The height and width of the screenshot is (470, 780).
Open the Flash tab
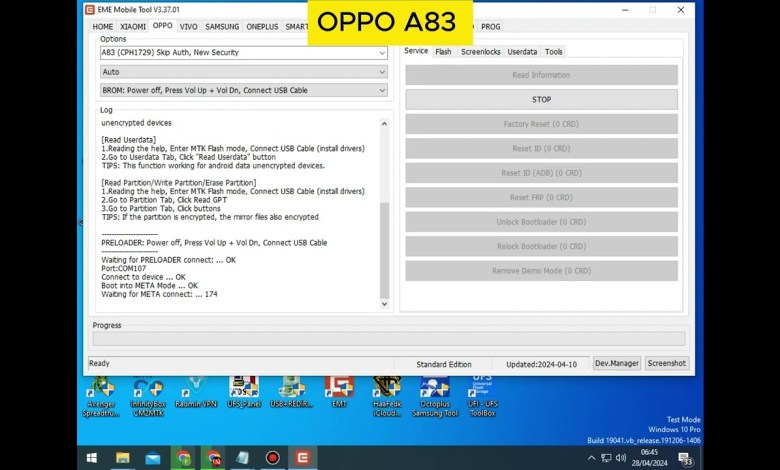coord(443,51)
